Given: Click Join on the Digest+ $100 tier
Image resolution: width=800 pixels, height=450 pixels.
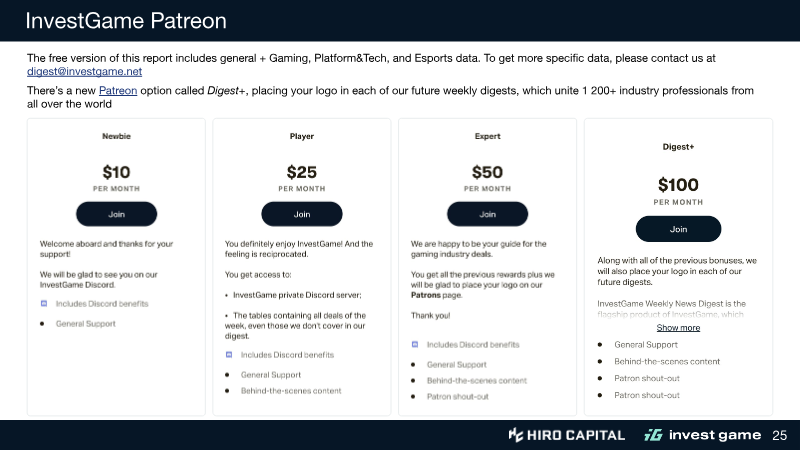Looking at the screenshot, I should (x=678, y=229).
